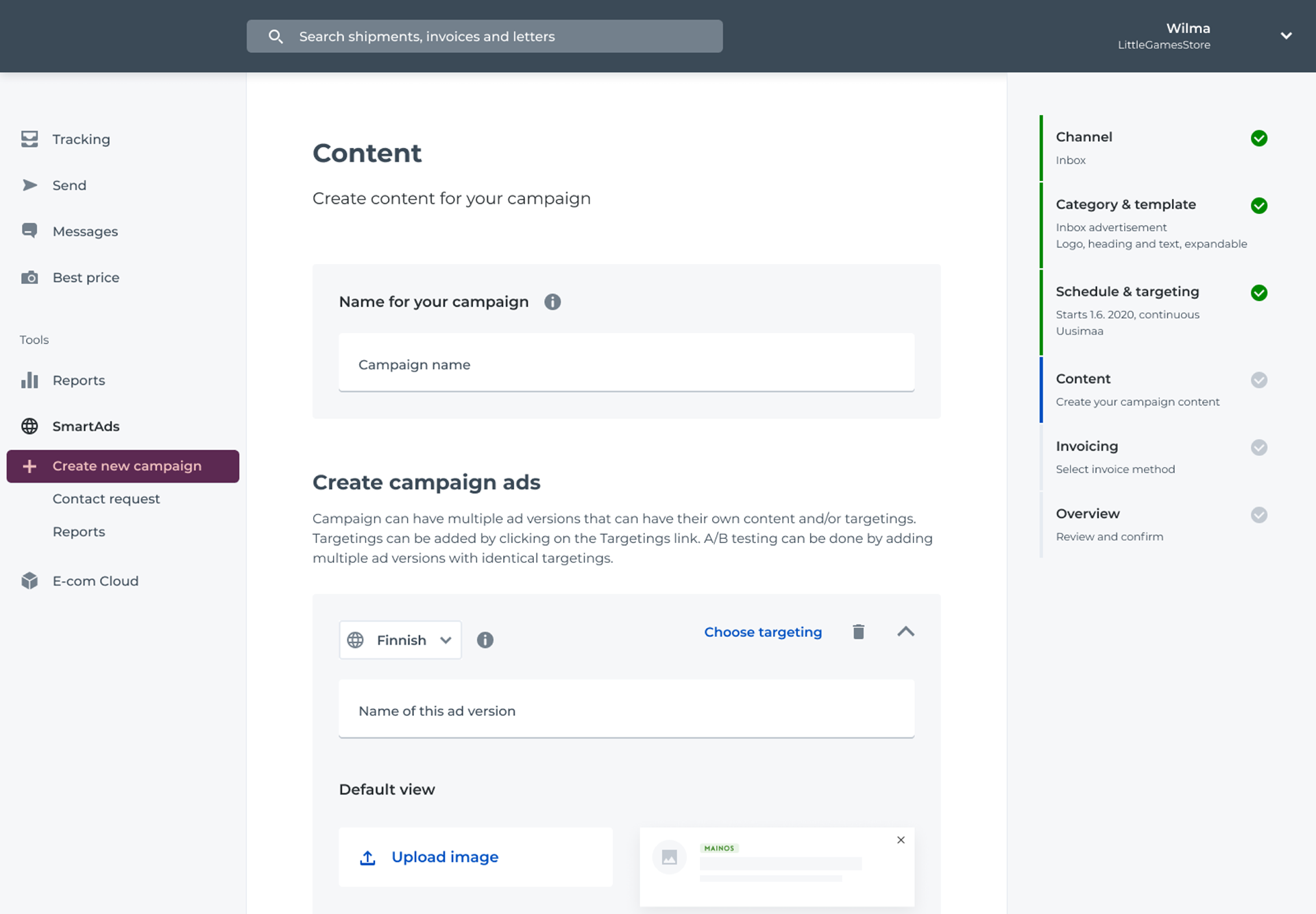The image size is (1316, 914).
Task: Click the Tracking inbox icon
Action: click(x=29, y=139)
